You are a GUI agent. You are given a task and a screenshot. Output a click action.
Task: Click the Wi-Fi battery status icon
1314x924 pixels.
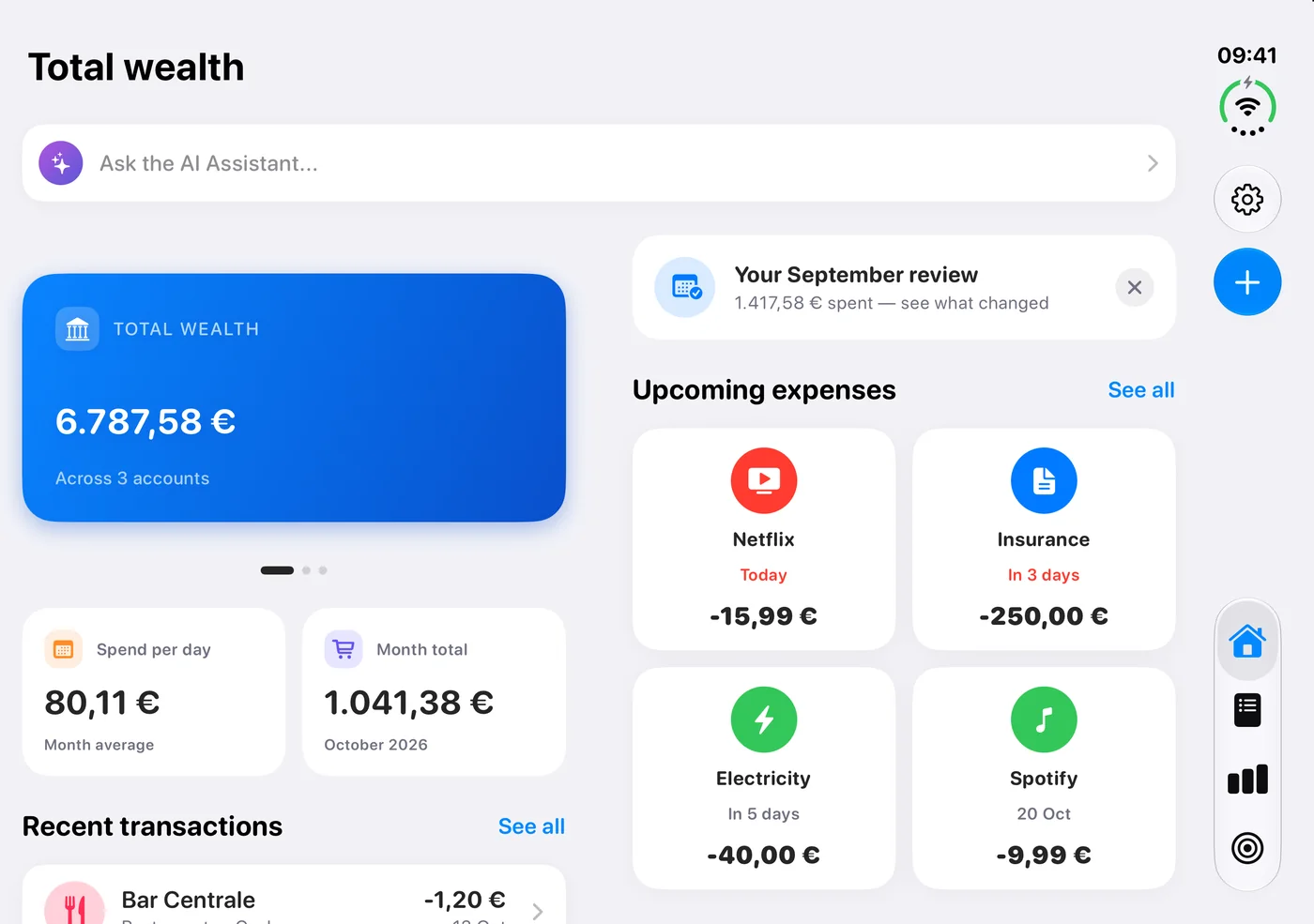click(x=1247, y=107)
